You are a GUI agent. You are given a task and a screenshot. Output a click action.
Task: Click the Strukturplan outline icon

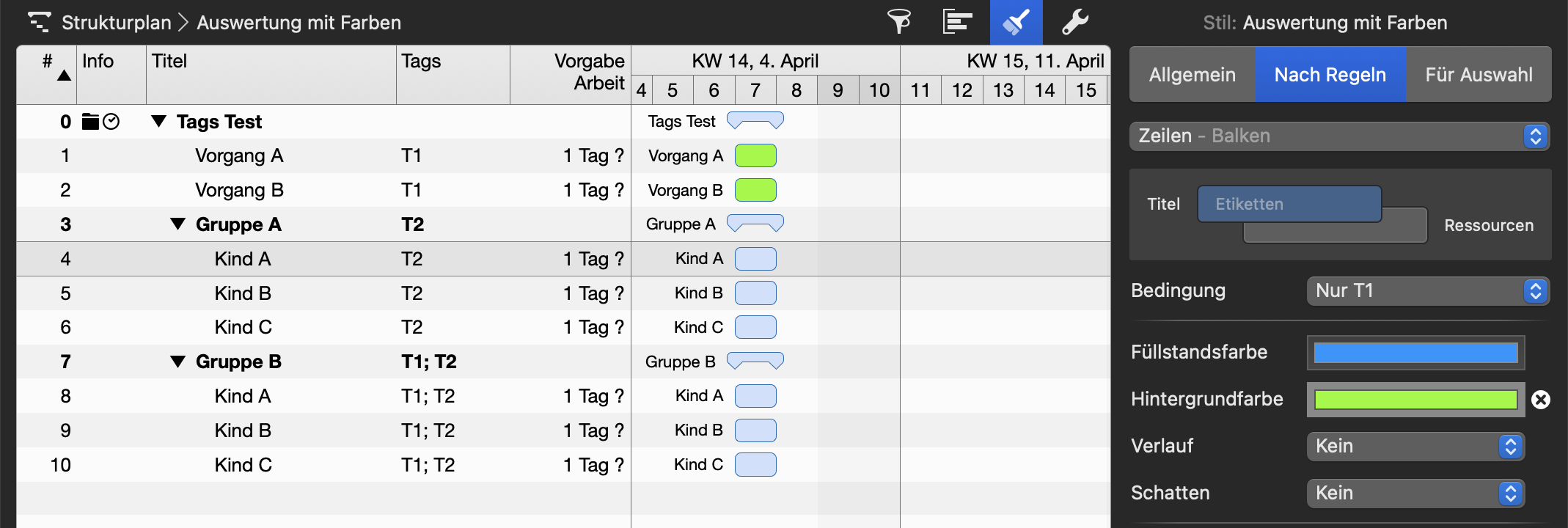tap(39, 22)
